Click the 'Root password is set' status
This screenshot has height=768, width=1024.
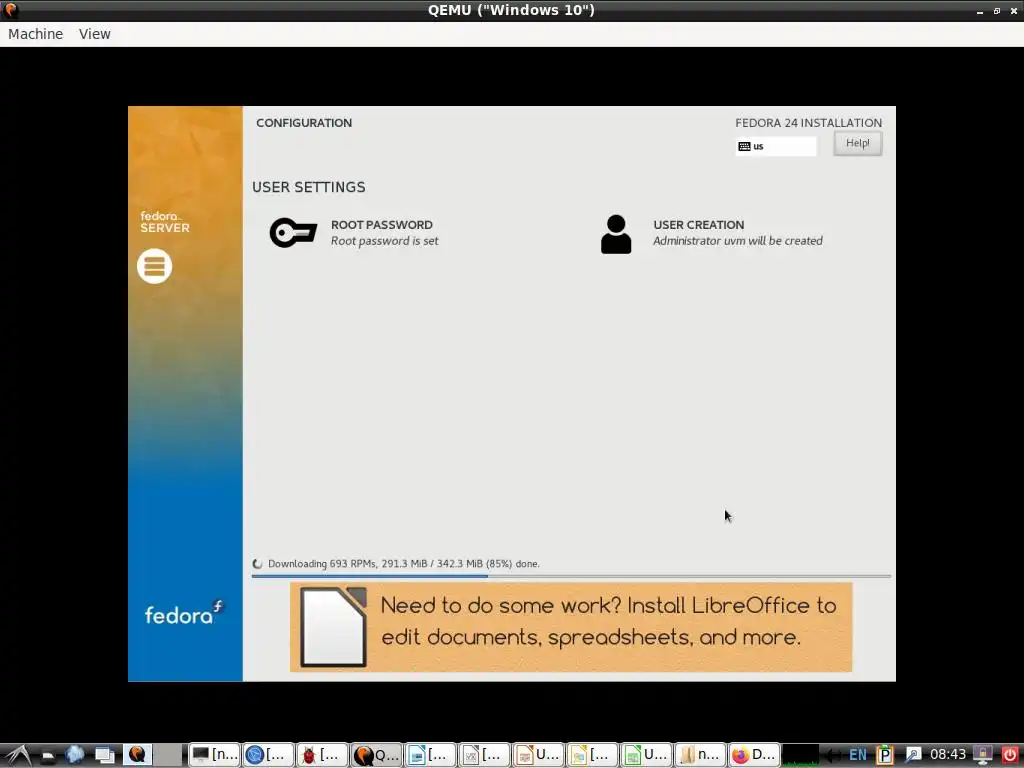(385, 241)
